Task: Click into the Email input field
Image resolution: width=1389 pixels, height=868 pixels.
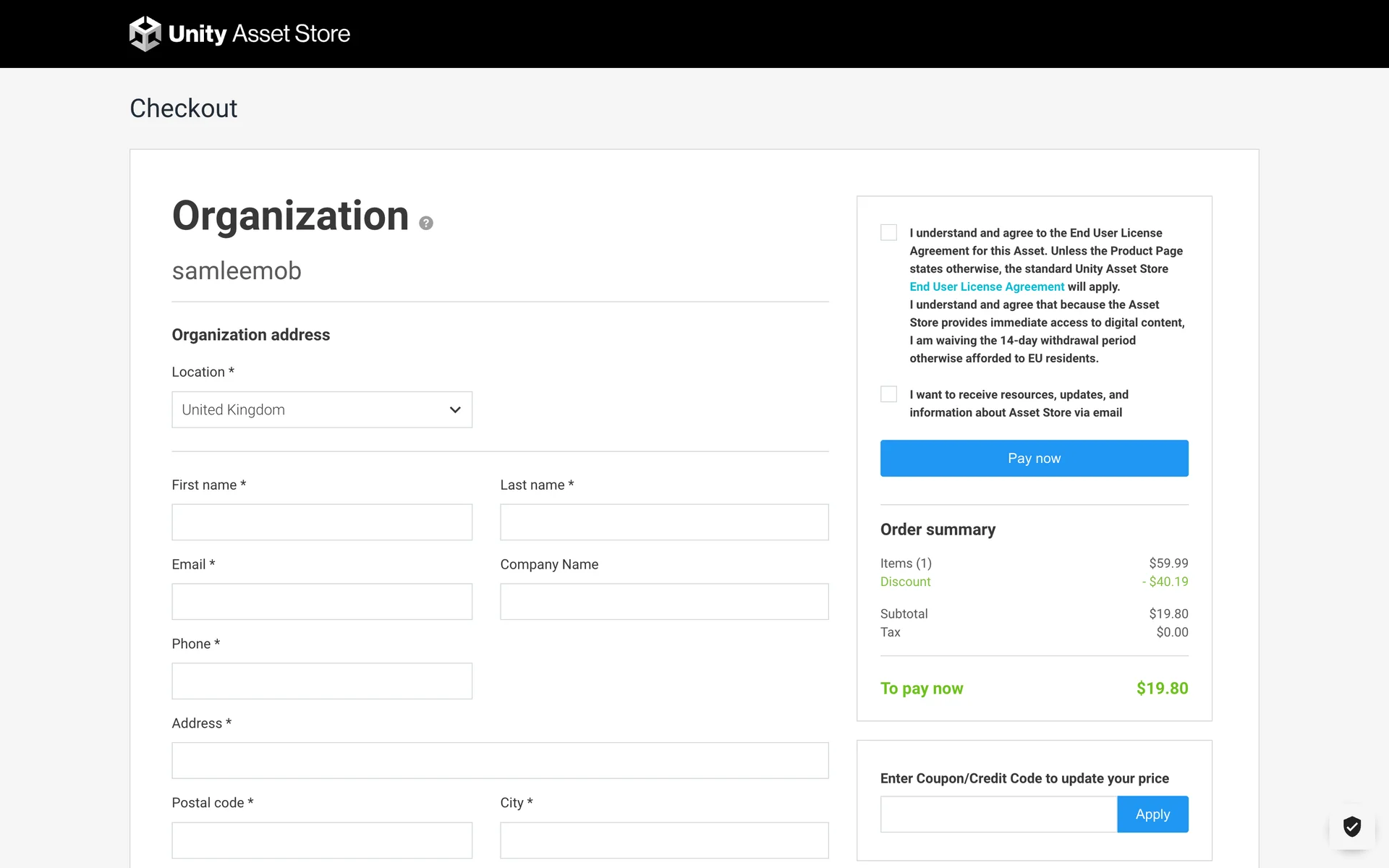Action: pos(321,602)
